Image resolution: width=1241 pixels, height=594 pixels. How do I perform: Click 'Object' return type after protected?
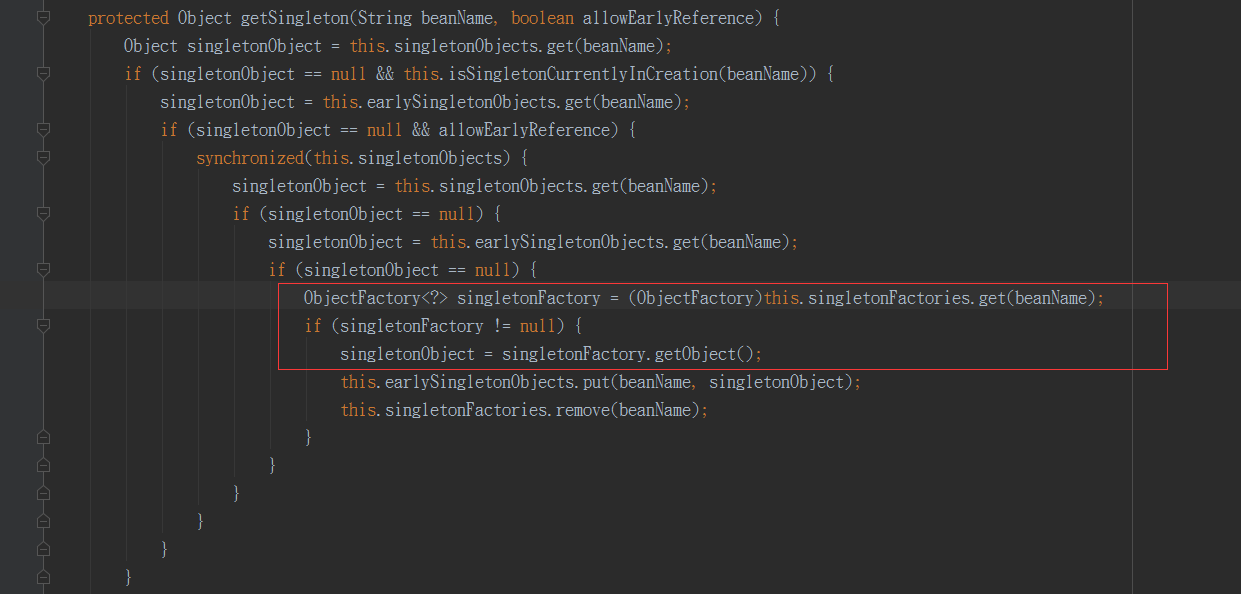coord(205,18)
